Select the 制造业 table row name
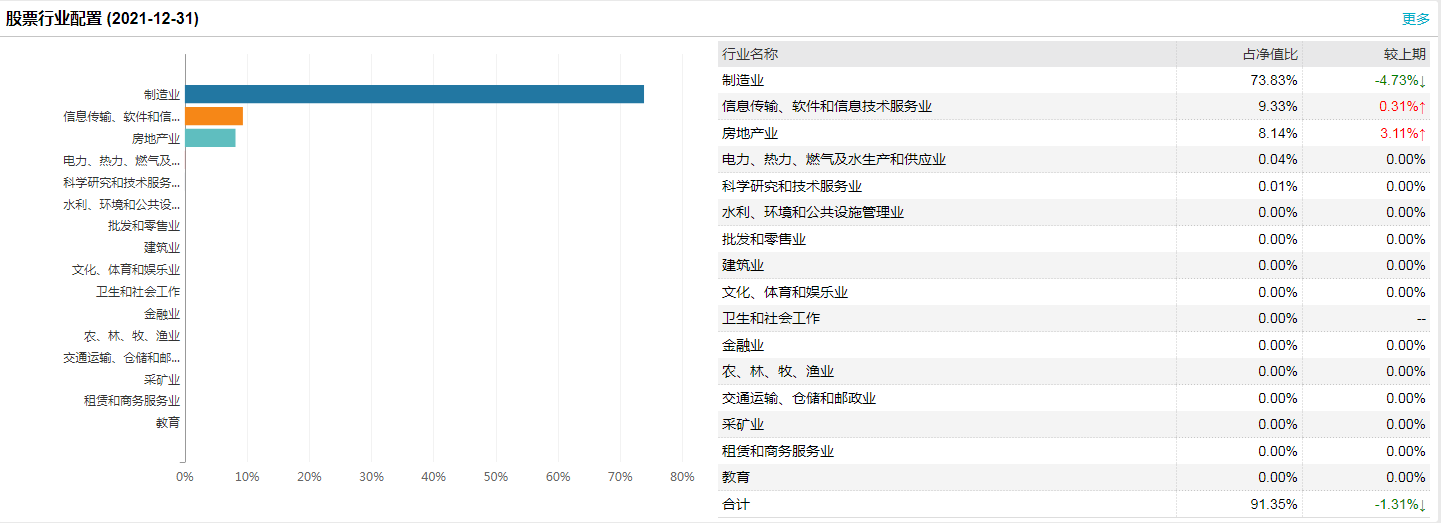The height and width of the screenshot is (523, 1441). point(743,80)
